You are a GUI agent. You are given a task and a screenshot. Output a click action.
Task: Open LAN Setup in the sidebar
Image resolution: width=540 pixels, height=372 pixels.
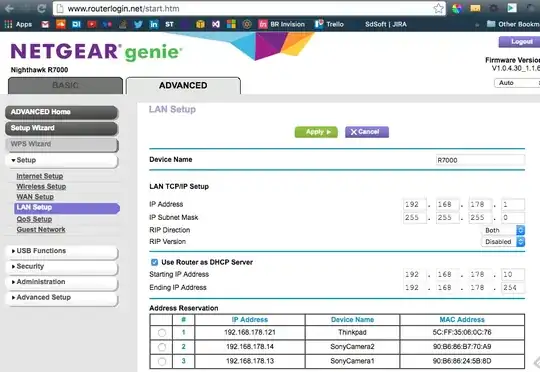(67, 207)
